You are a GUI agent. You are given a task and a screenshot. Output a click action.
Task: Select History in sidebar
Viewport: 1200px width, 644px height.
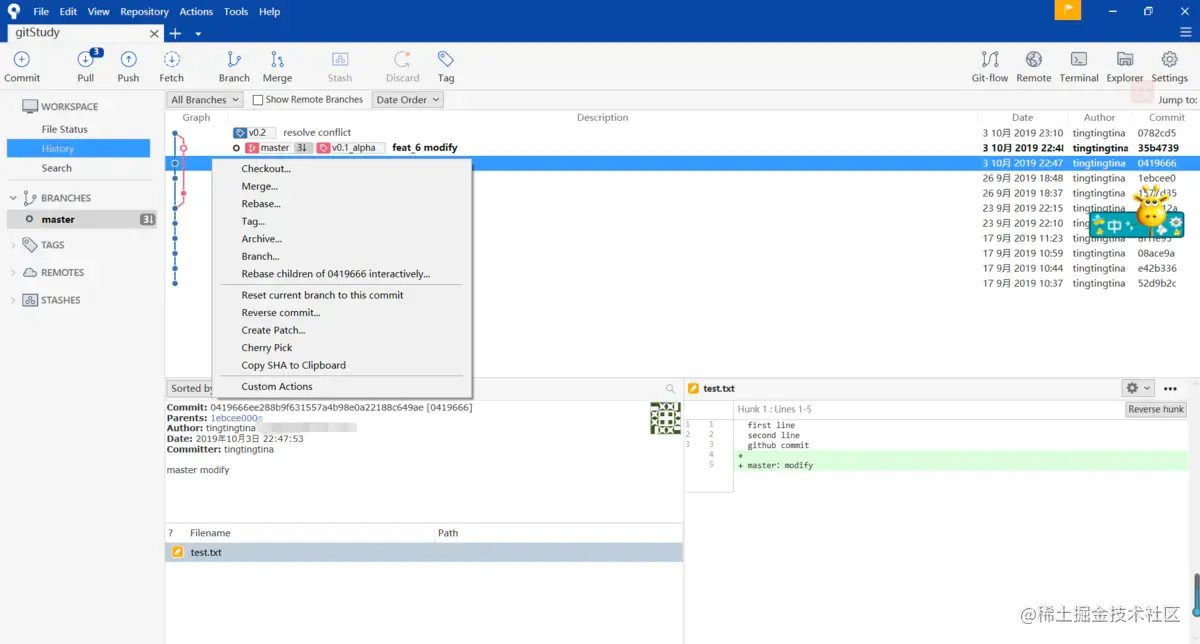point(78,149)
